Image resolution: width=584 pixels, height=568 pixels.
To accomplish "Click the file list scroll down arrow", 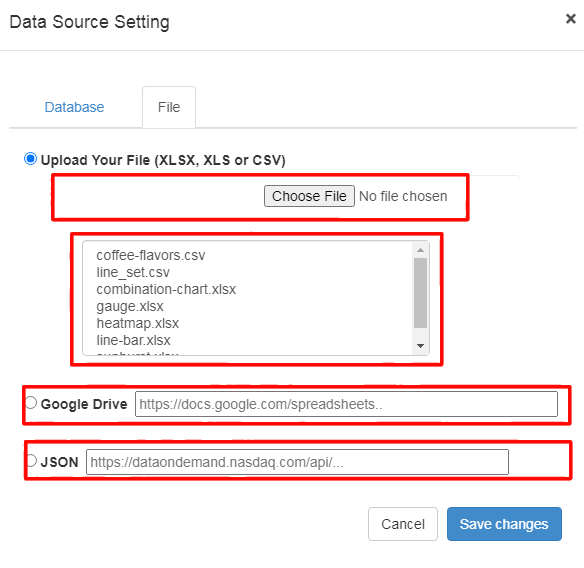I will pyautogui.click(x=420, y=346).
